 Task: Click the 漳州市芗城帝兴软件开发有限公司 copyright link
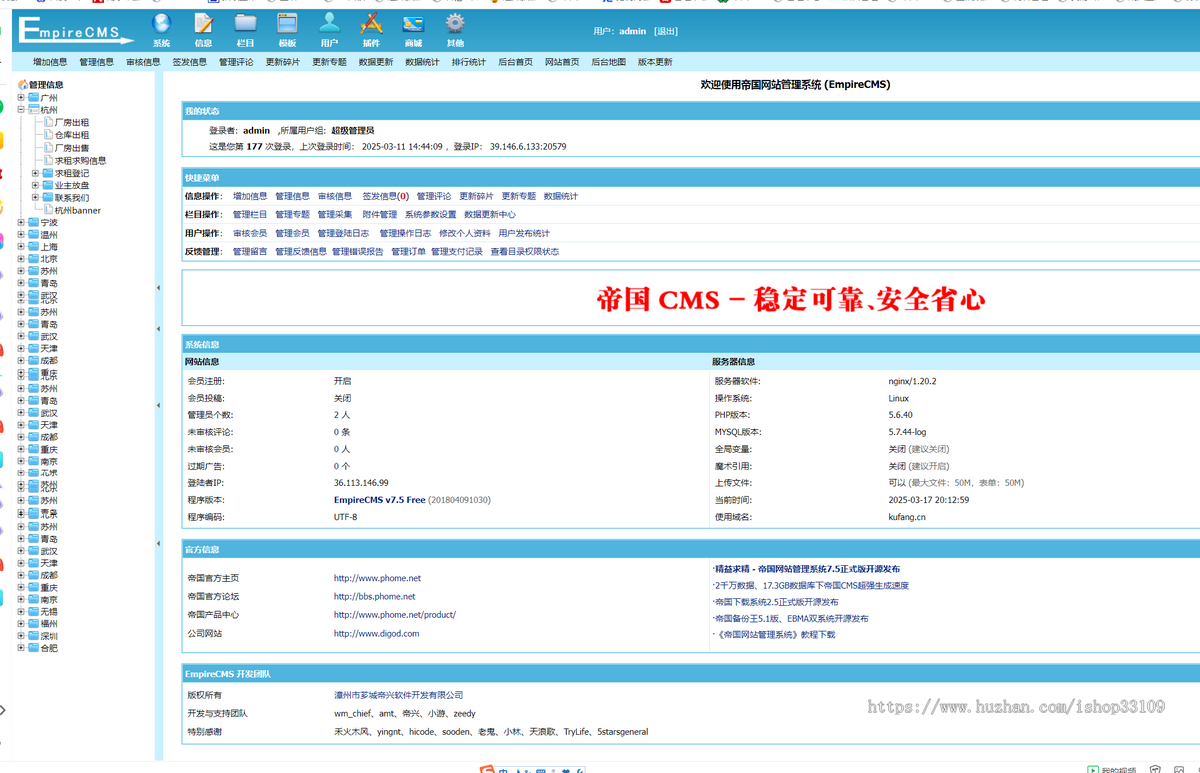pos(399,695)
